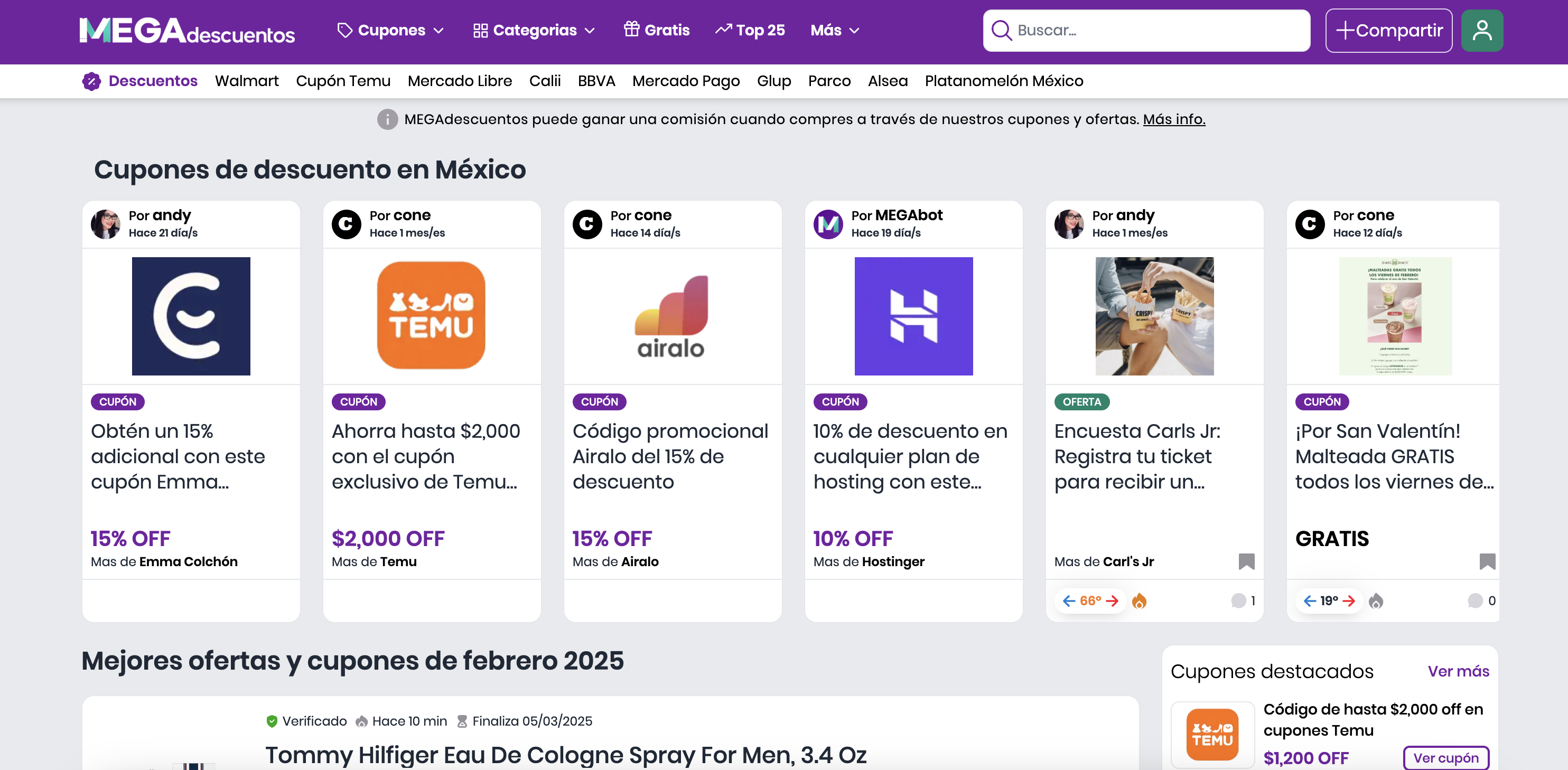Upvote Carl's Jr deal with red arrow
Screen dimensions: 1568x770
pyautogui.click(x=1112, y=601)
